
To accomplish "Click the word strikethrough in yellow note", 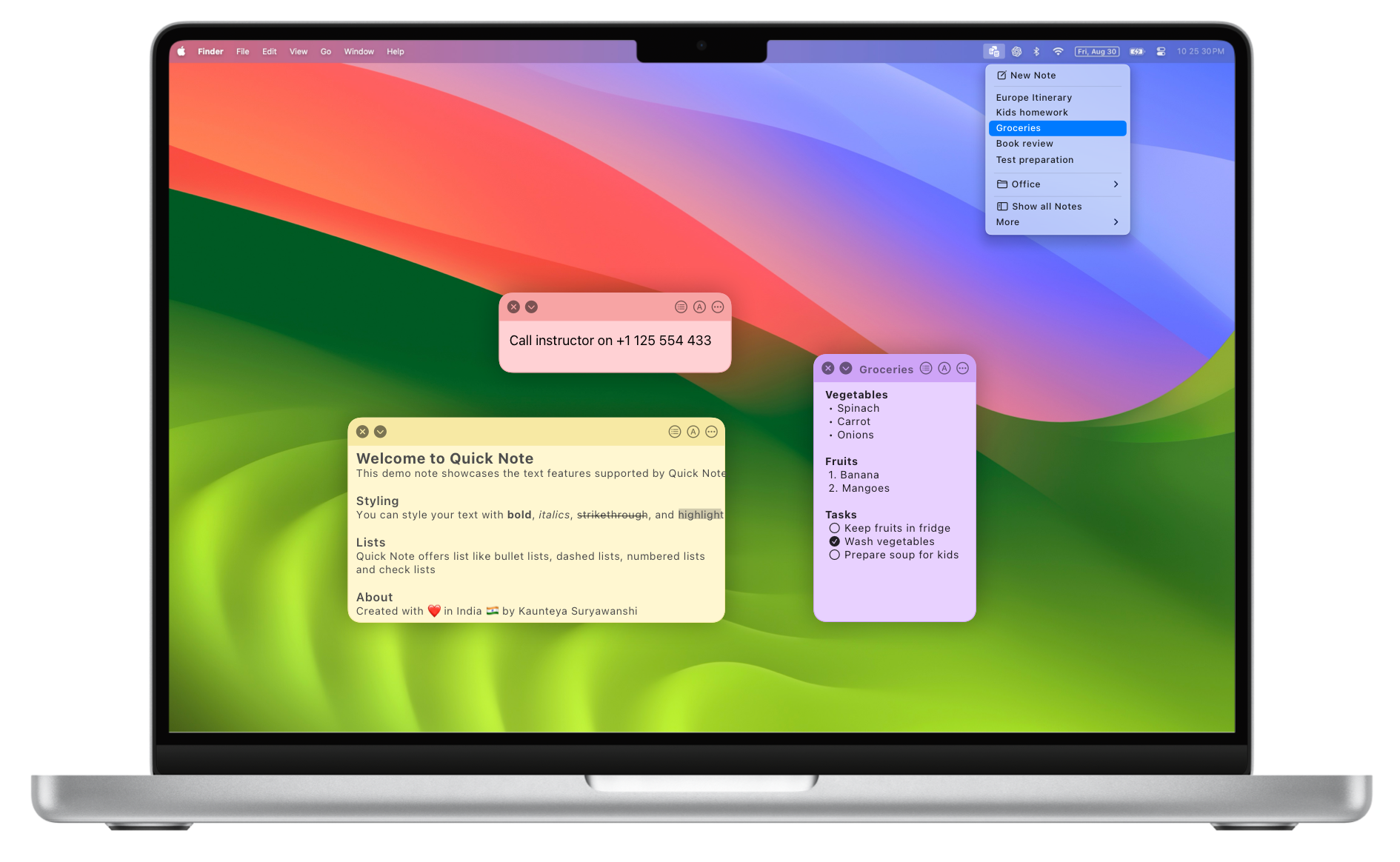I will coord(613,515).
